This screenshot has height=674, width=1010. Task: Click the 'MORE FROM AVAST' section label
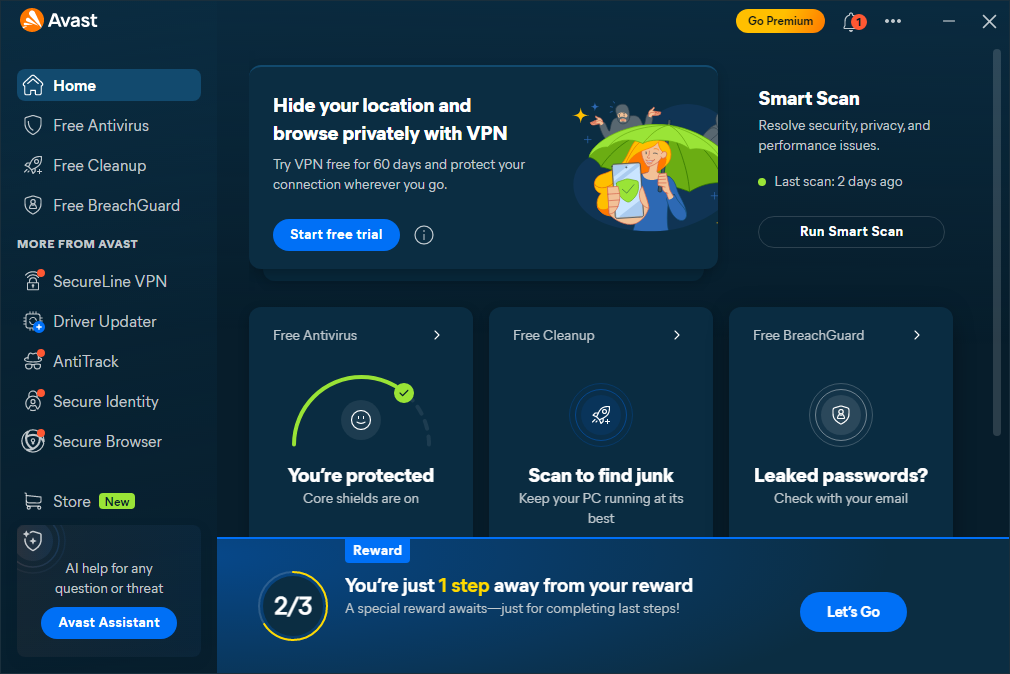tap(77, 244)
